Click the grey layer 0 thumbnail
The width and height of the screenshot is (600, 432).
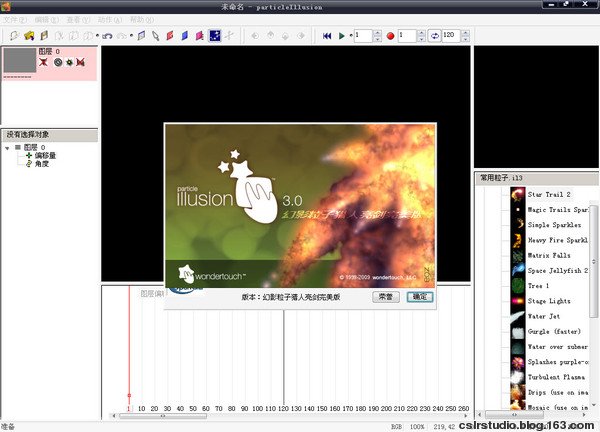(x=20, y=60)
